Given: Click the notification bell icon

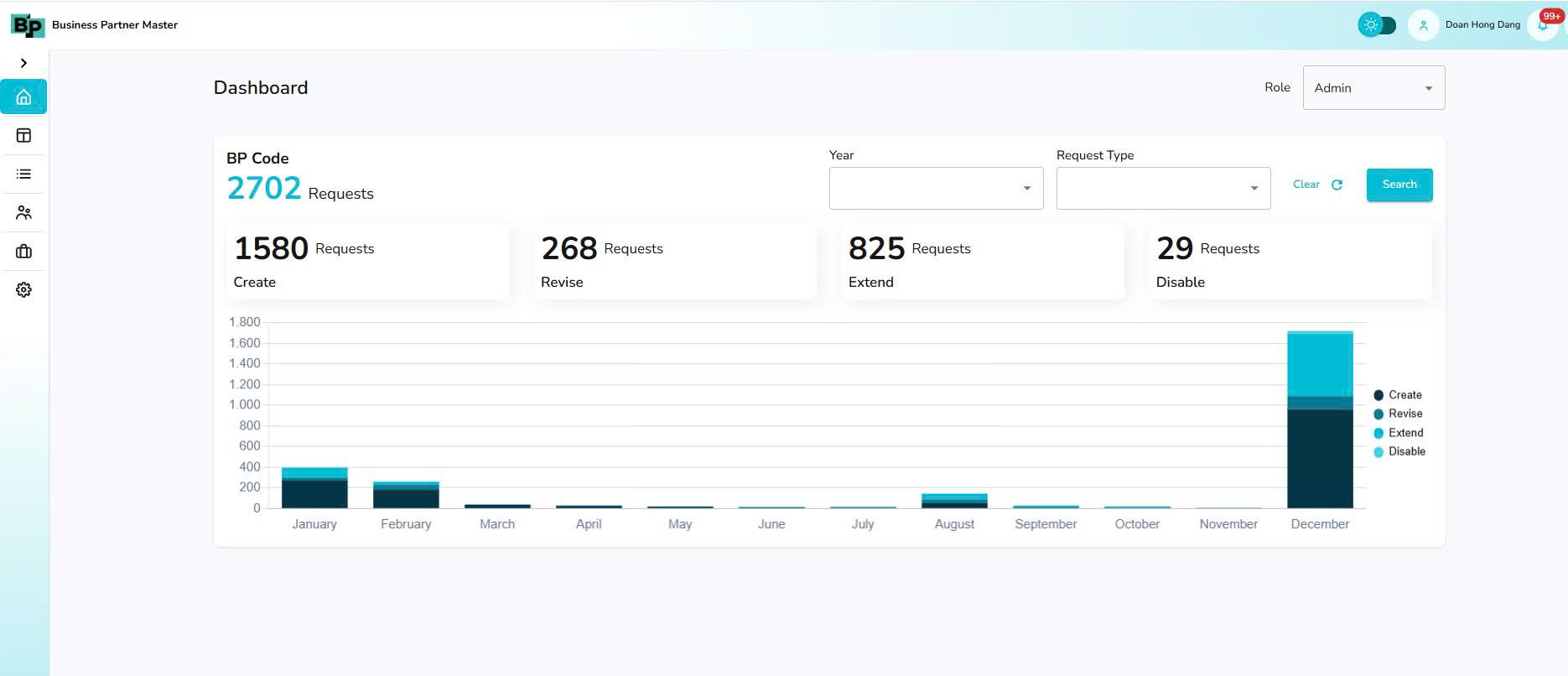Looking at the screenshot, I should point(1542,25).
